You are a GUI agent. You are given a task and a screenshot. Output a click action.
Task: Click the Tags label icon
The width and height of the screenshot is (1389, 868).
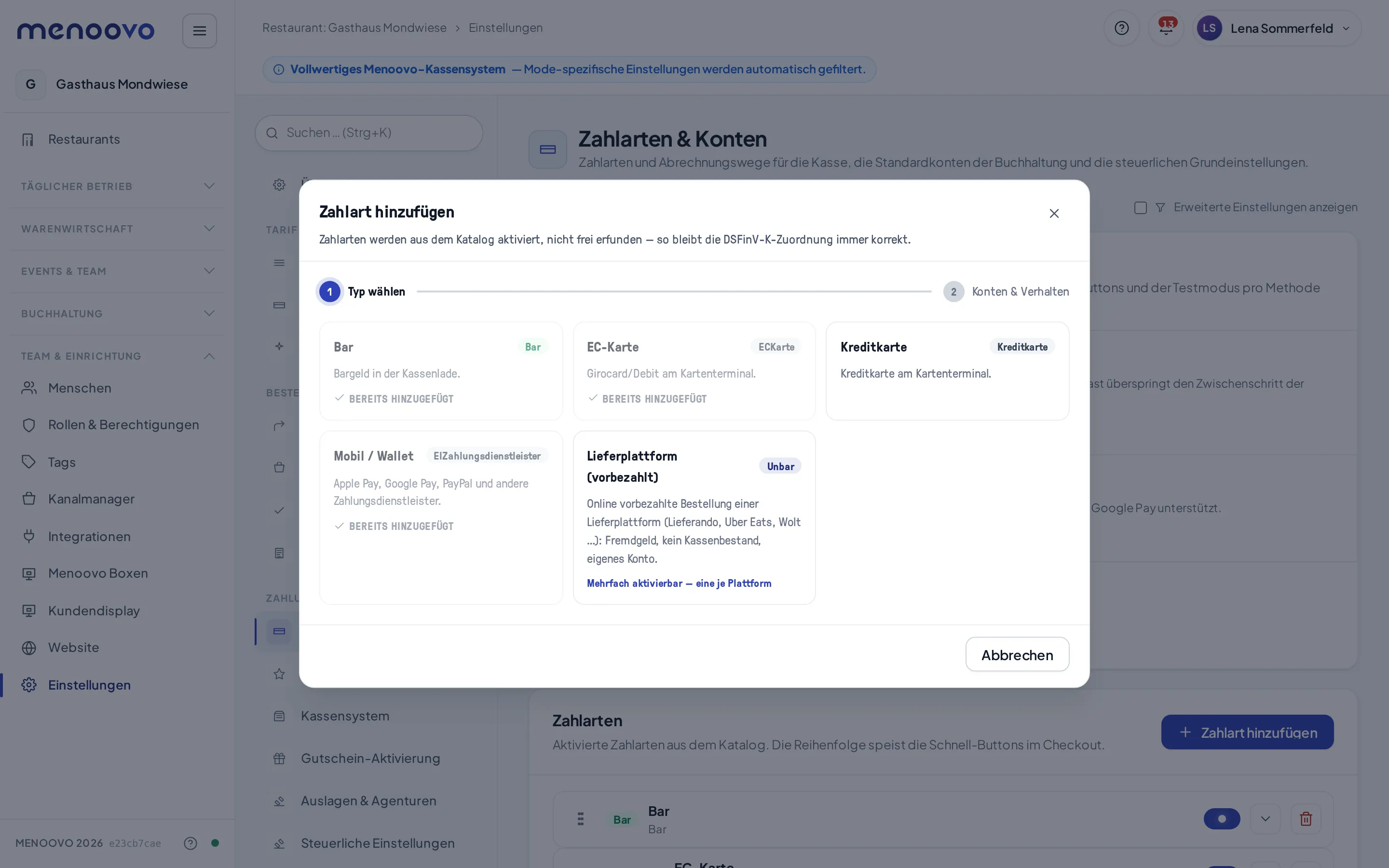(29, 462)
